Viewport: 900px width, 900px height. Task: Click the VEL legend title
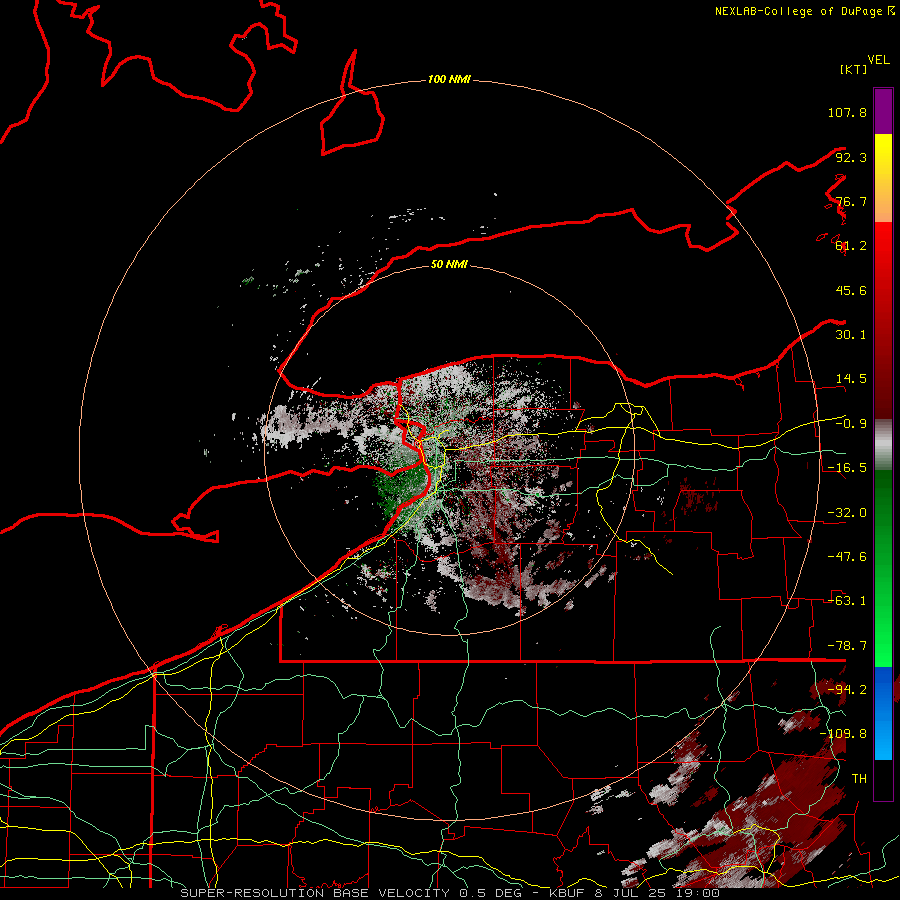pyautogui.click(x=879, y=60)
